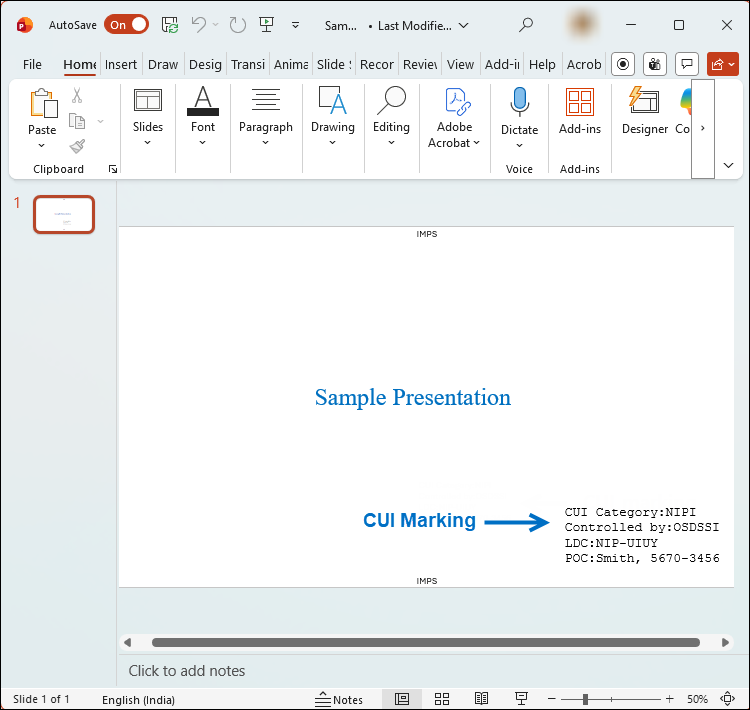Screen dimensions: 750x710
Task: Go to the Animations tab
Action: pos(291,64)
